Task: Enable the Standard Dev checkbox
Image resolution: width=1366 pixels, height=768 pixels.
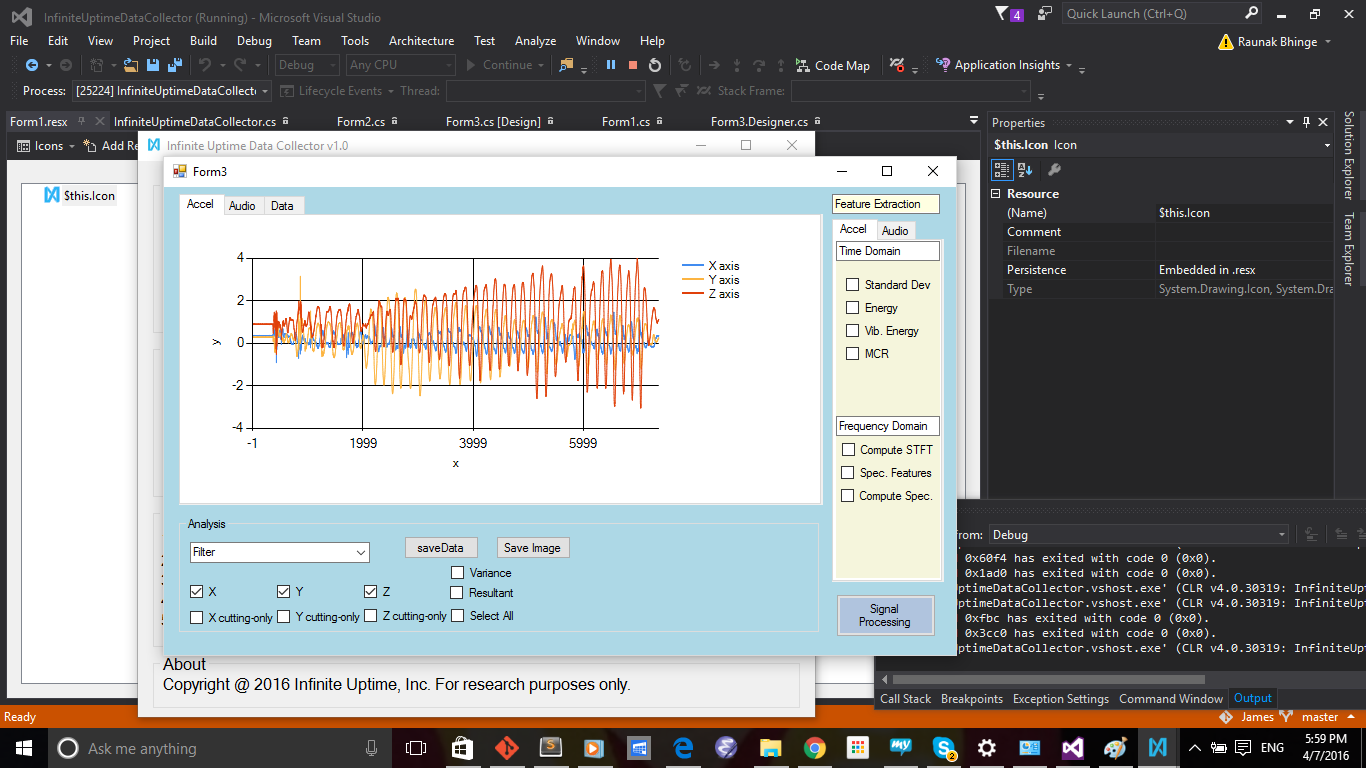Action: pos(853,285)
